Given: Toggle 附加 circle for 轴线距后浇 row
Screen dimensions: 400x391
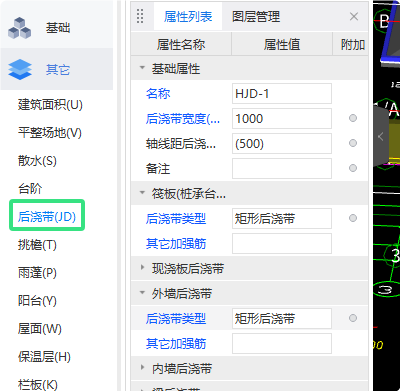Looking at the screenshot, I should (353, 143).
